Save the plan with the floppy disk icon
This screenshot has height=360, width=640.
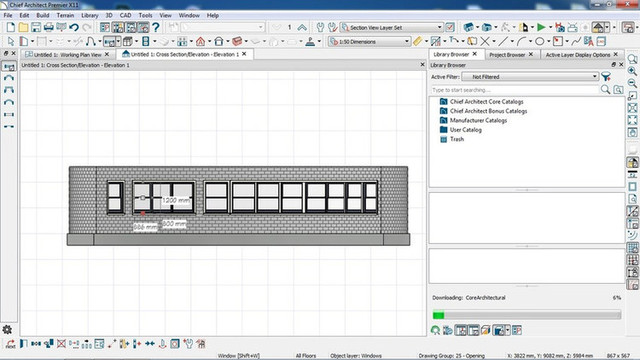coord(36,27)
